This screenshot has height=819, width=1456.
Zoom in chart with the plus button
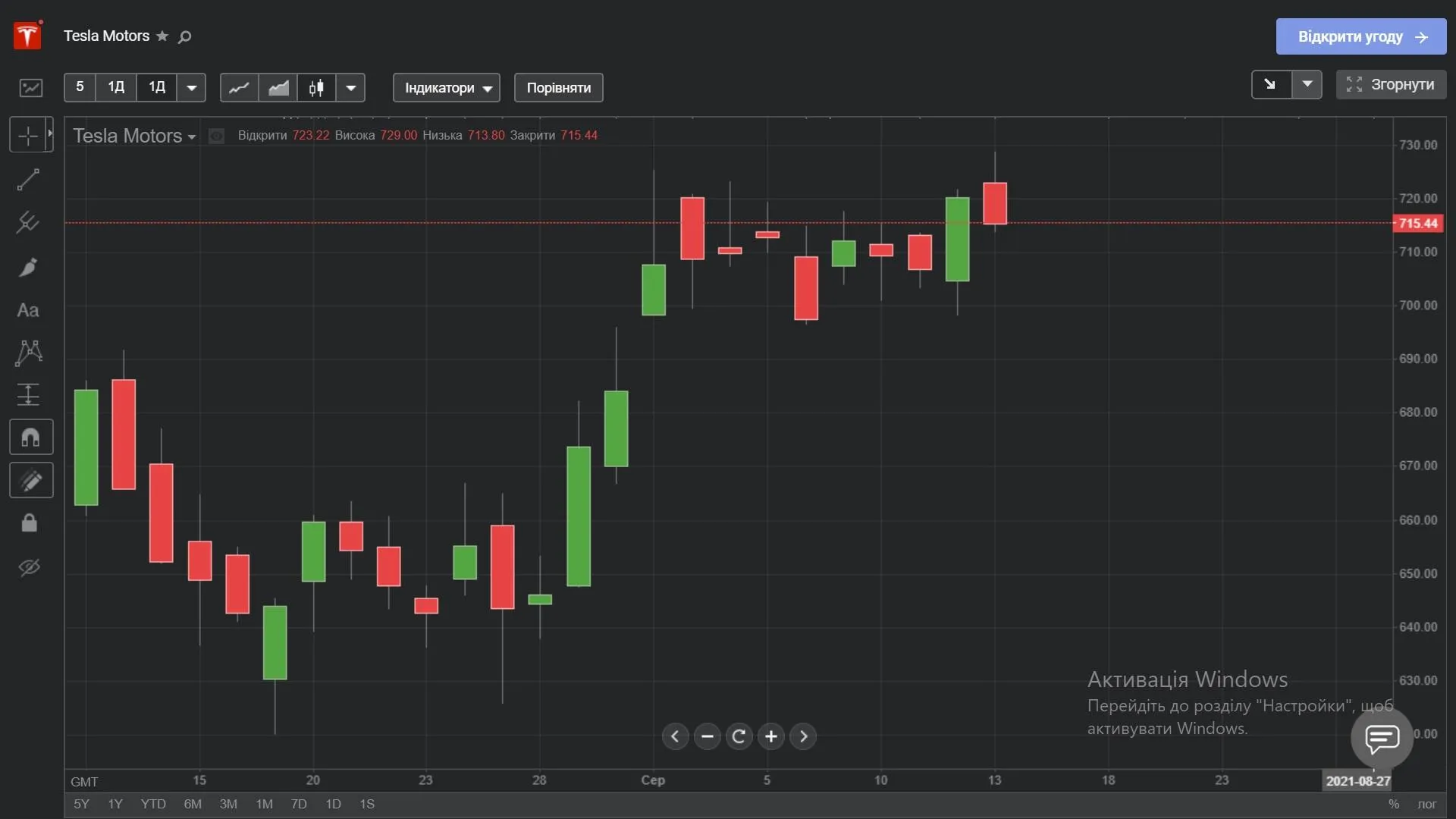pyautogui.click(x=770, y=736)
